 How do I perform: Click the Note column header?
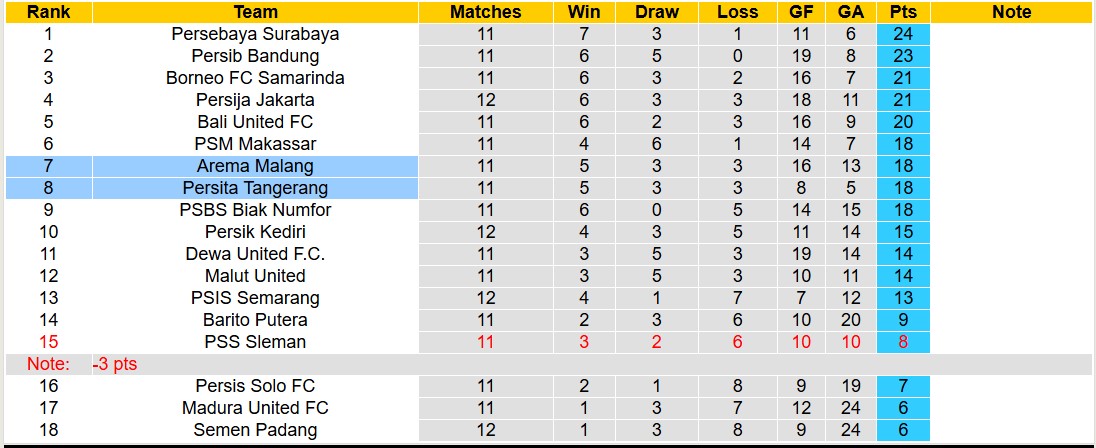coord(1011,12)
